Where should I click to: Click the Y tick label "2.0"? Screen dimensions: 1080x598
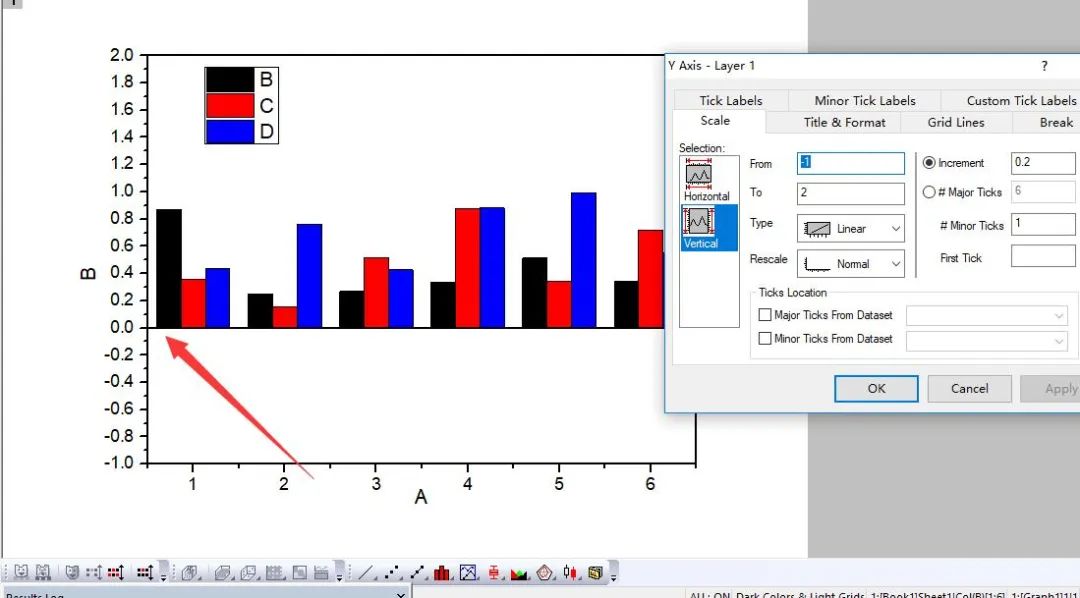tap(123, 55)
